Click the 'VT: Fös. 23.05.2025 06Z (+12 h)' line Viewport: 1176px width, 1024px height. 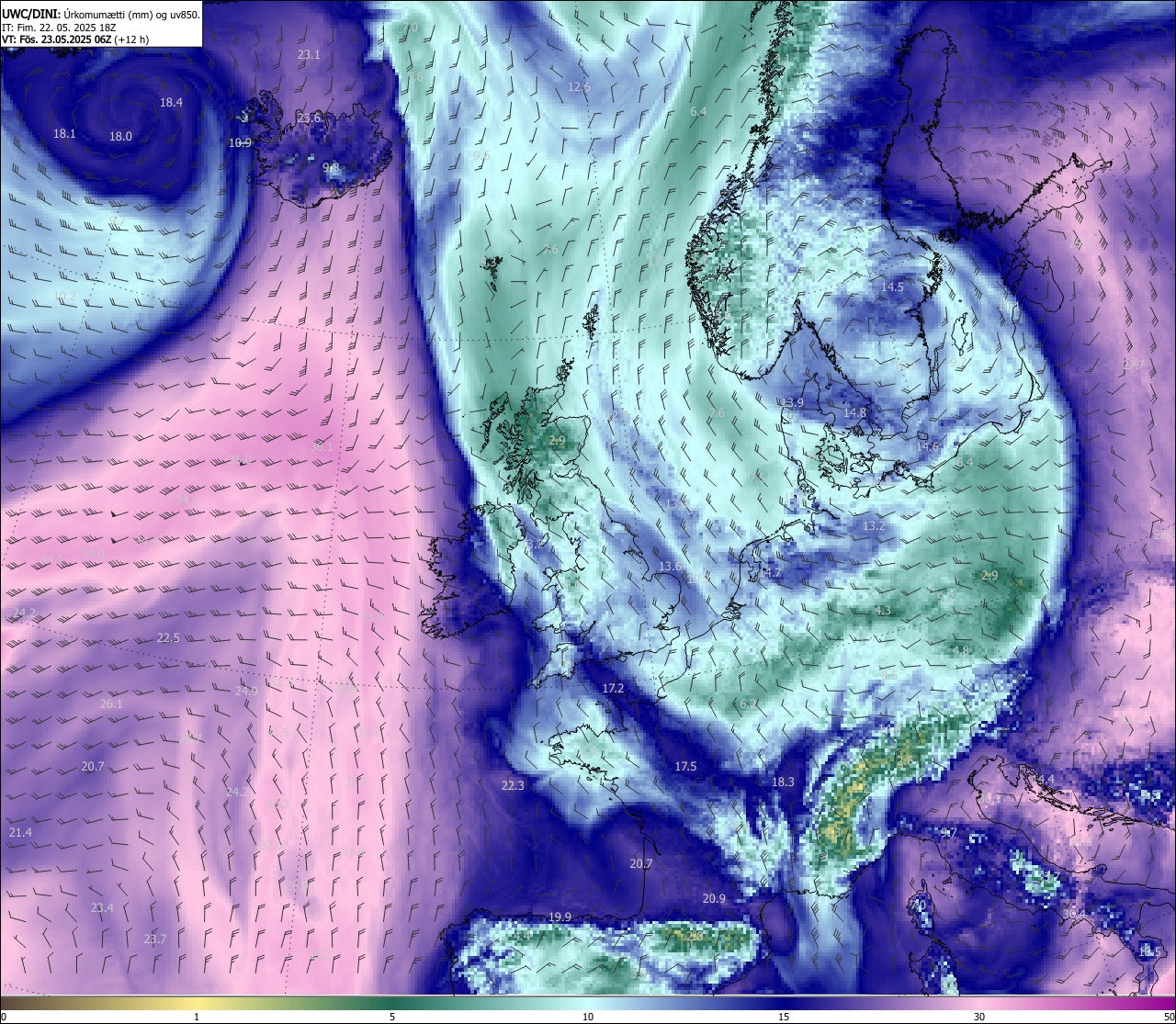tap(75, 39)
